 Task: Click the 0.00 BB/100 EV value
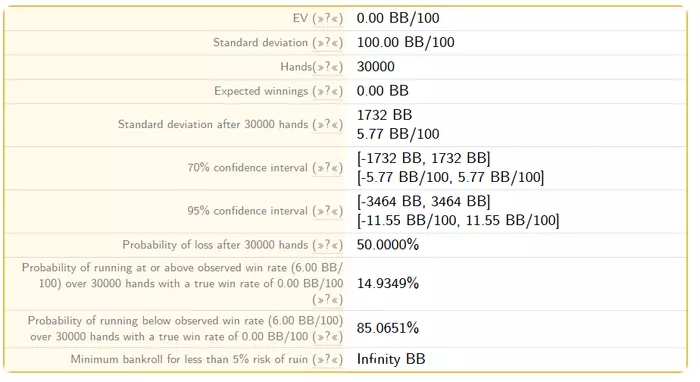398,18
